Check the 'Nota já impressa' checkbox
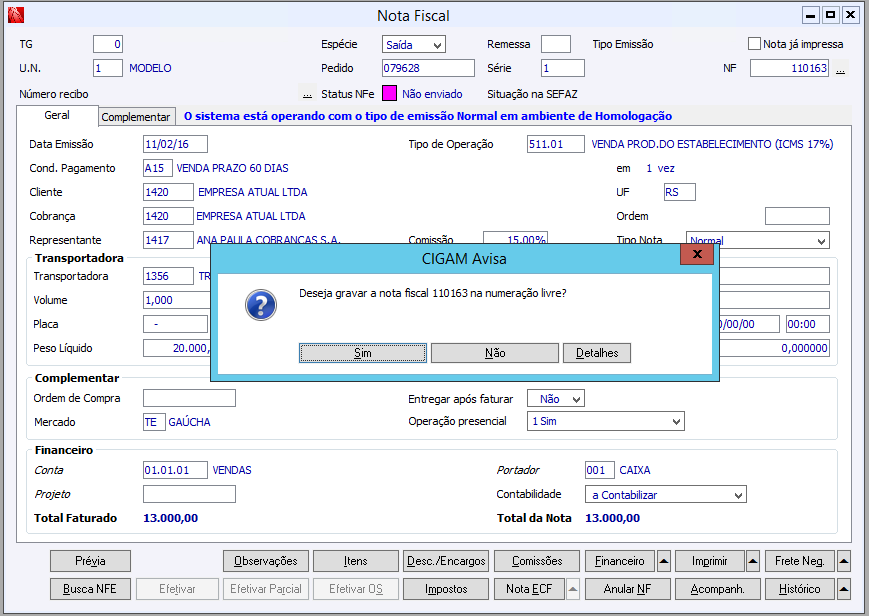Viewport: 869px width, 616px height. pyautogui.click(x=755, y=44)
